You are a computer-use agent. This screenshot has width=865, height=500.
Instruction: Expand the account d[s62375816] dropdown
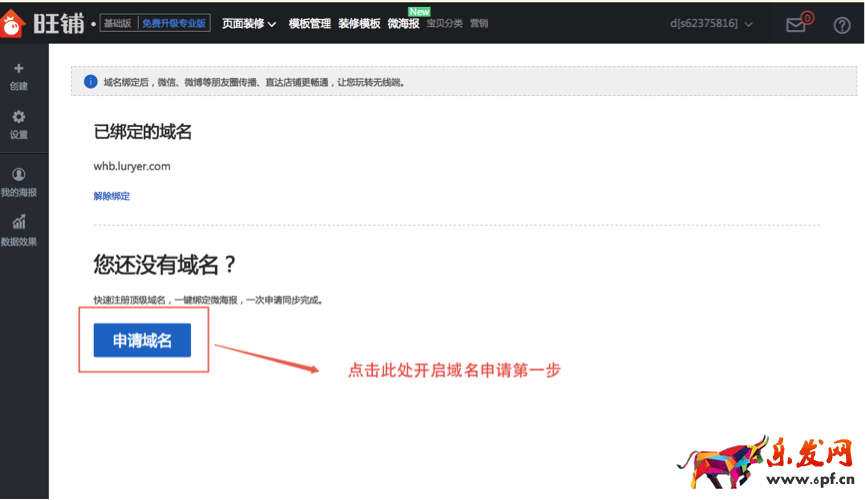(x=711, y=24)
